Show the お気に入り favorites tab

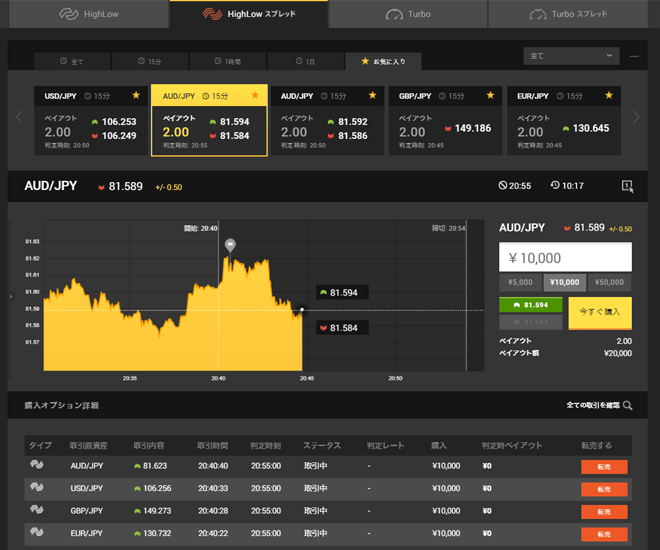pos(383,61)
